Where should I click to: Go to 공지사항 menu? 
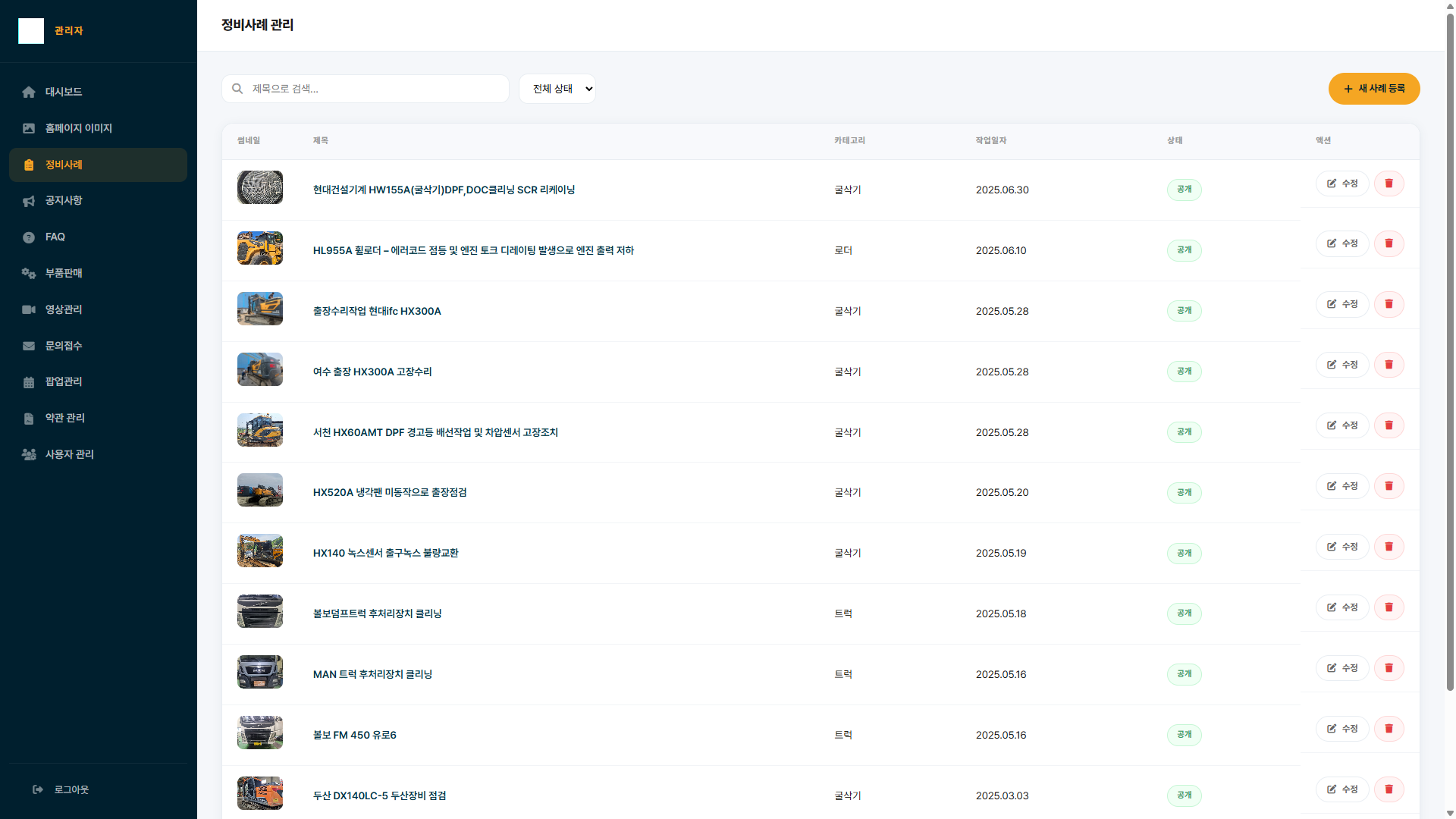[98, 200]
